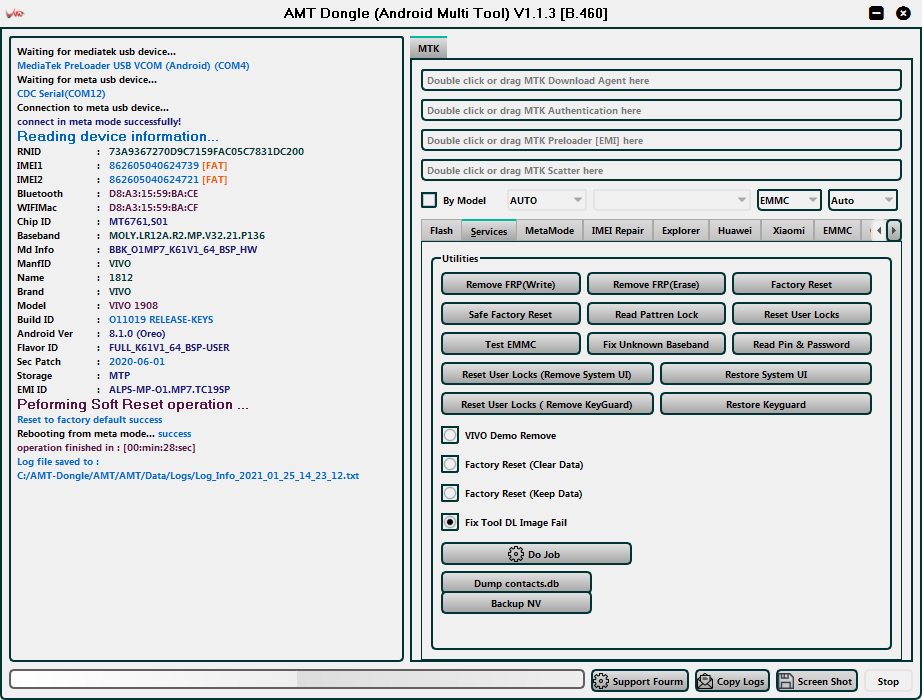922x700 pixels.
Task: Click the Screen Shot save icon
Action: coord(786,681)
